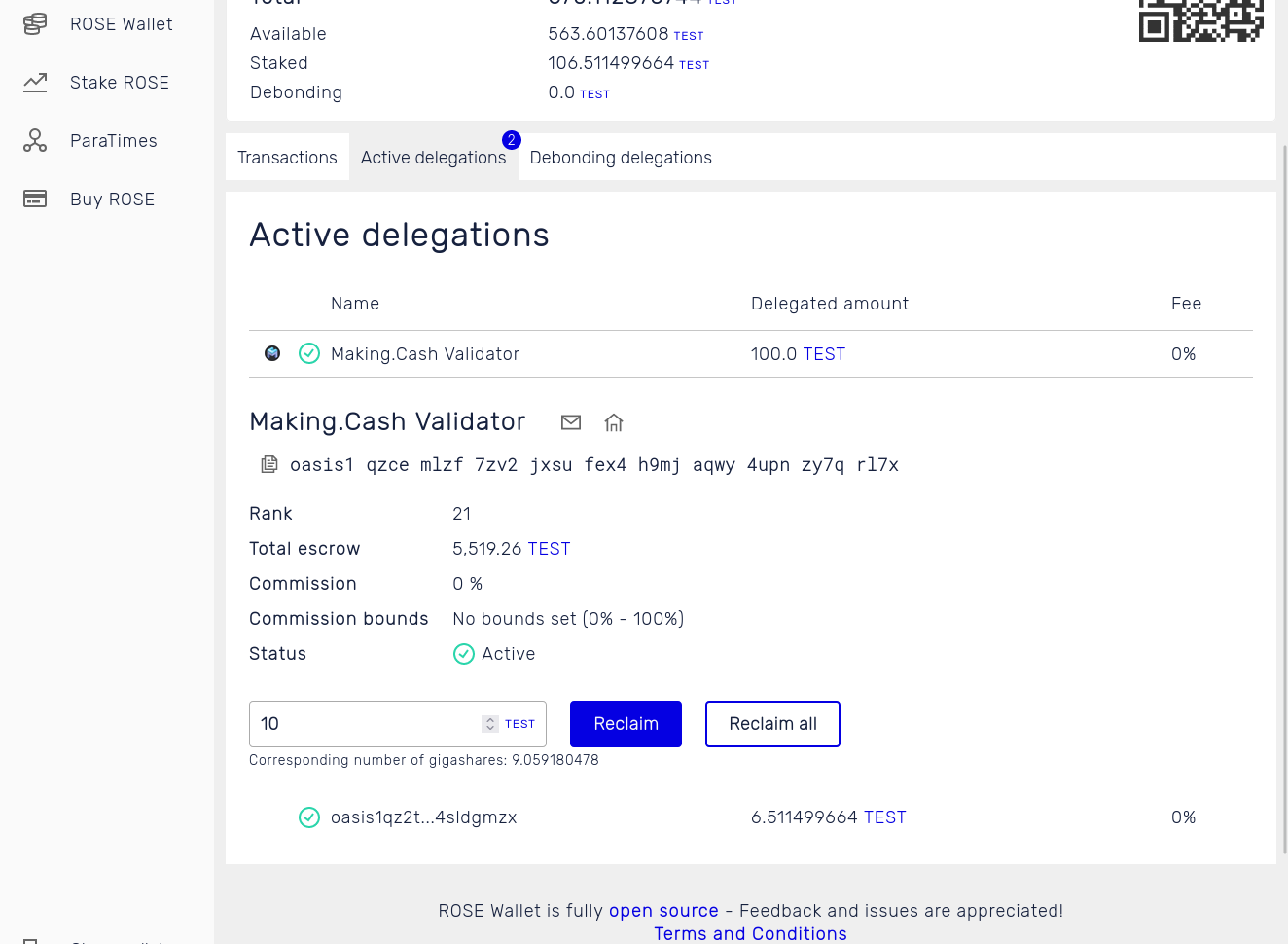Click the green check beside Making.Cash Validator
1288x944 pixels.
309,353
